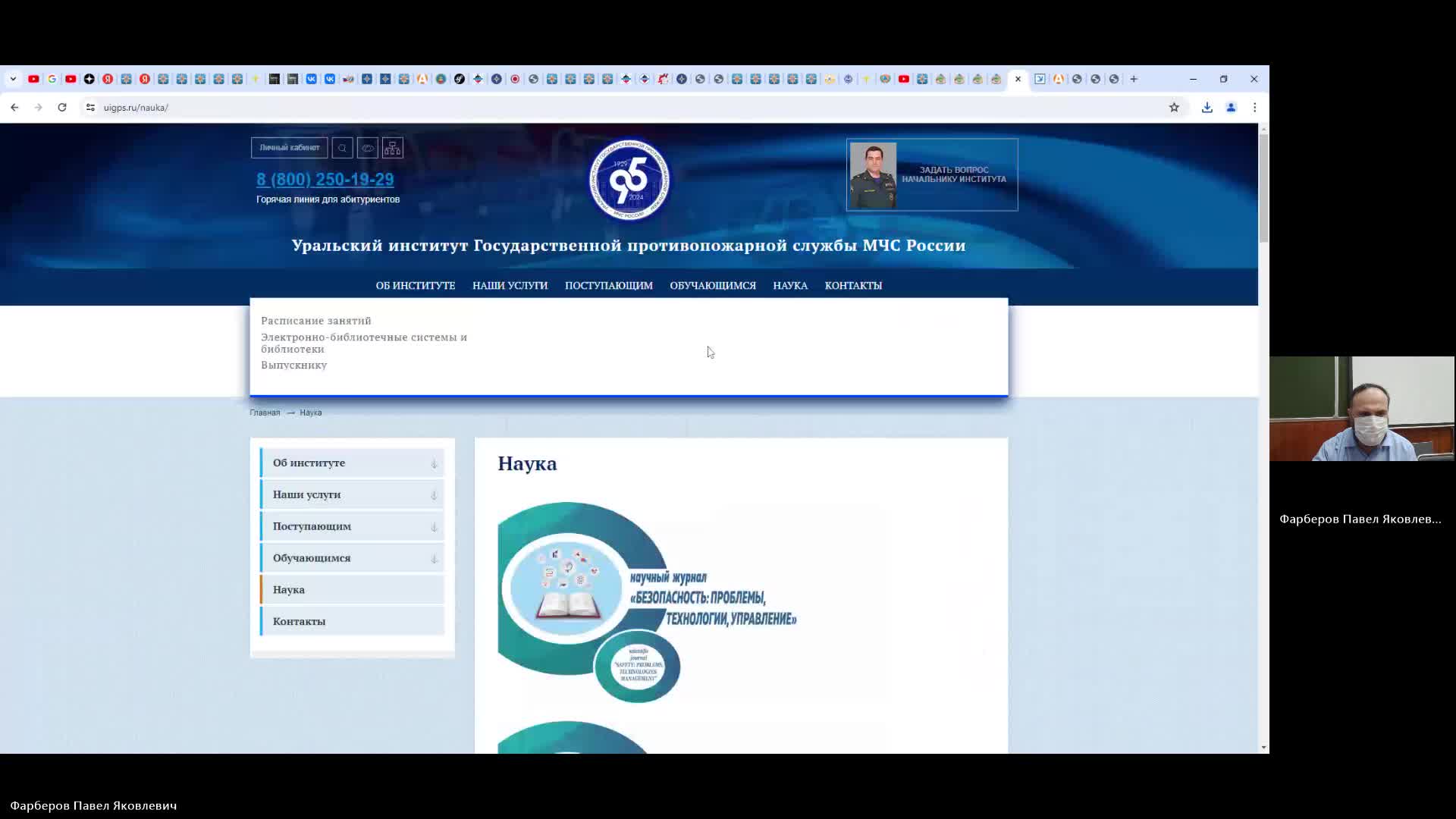View site information icon in address bar
The height and width of the screenshot is (819, 1456).
point(90,108)
